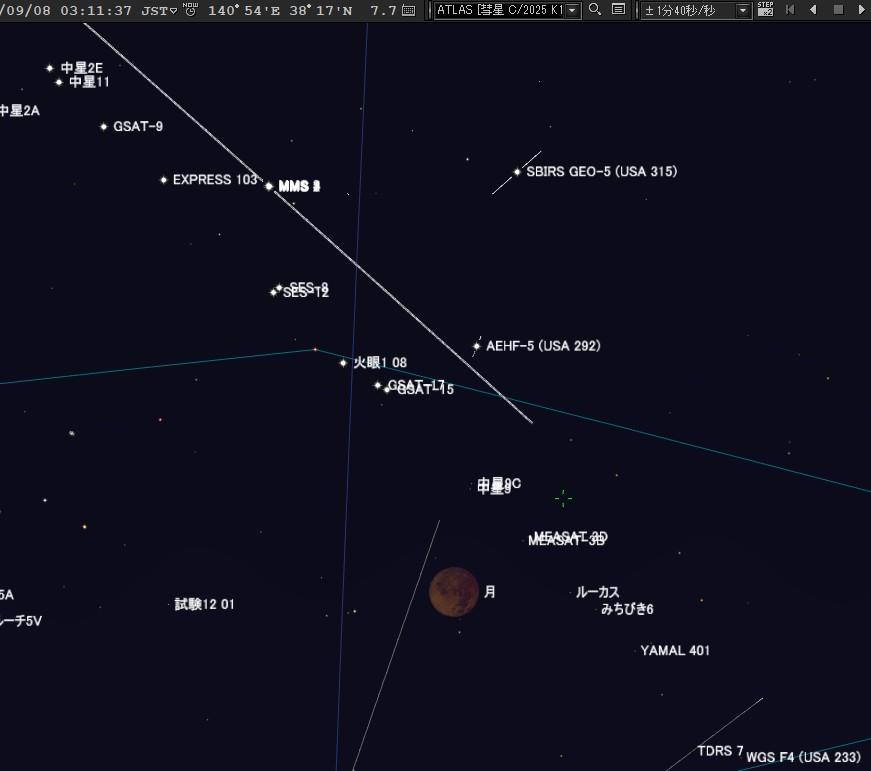871x771 pixels.
Task: Select the AEHF-5 (USA 292) satellite marker
Action: 477,347
